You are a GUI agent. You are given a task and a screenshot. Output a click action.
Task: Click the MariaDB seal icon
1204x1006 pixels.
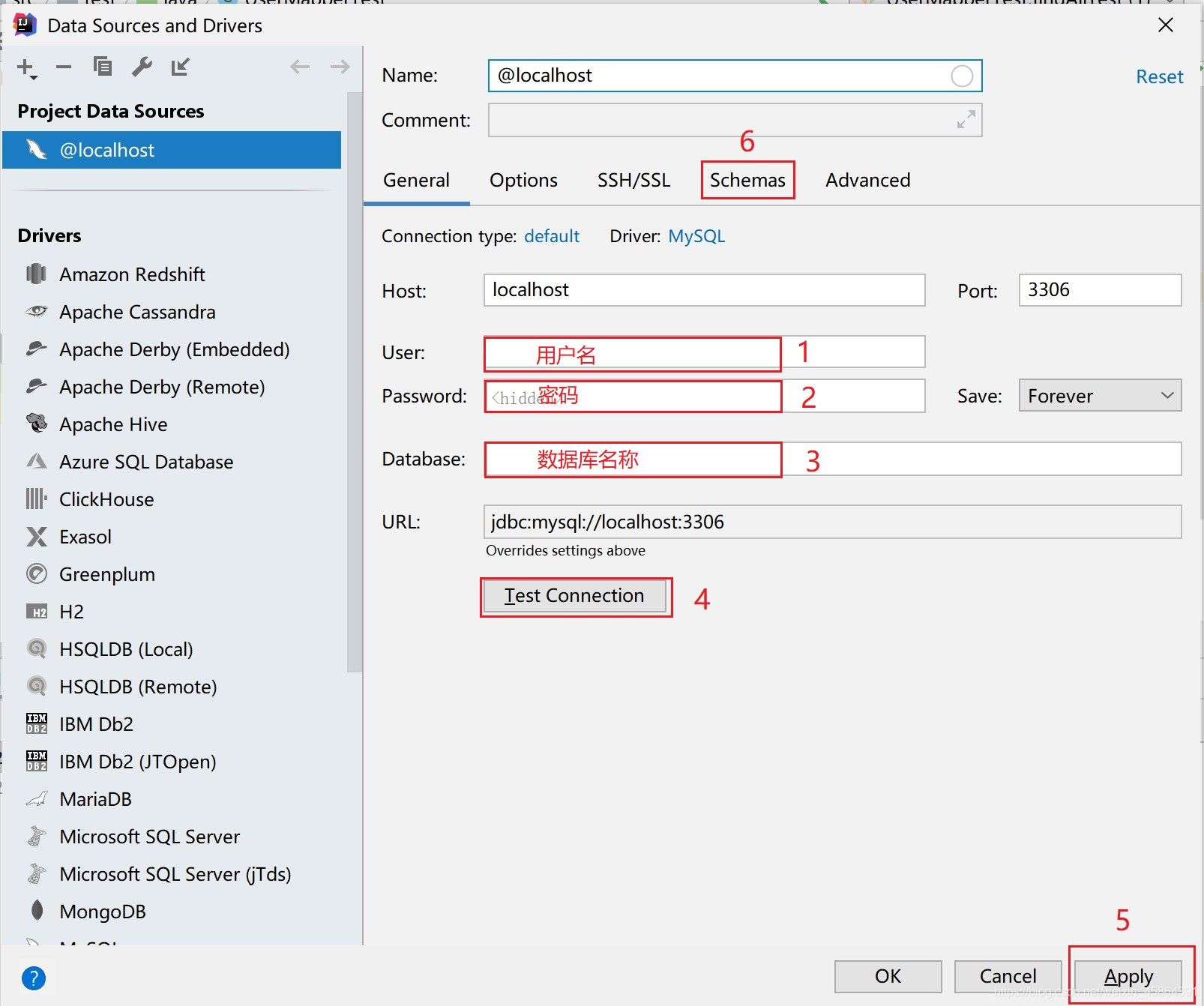36,799
